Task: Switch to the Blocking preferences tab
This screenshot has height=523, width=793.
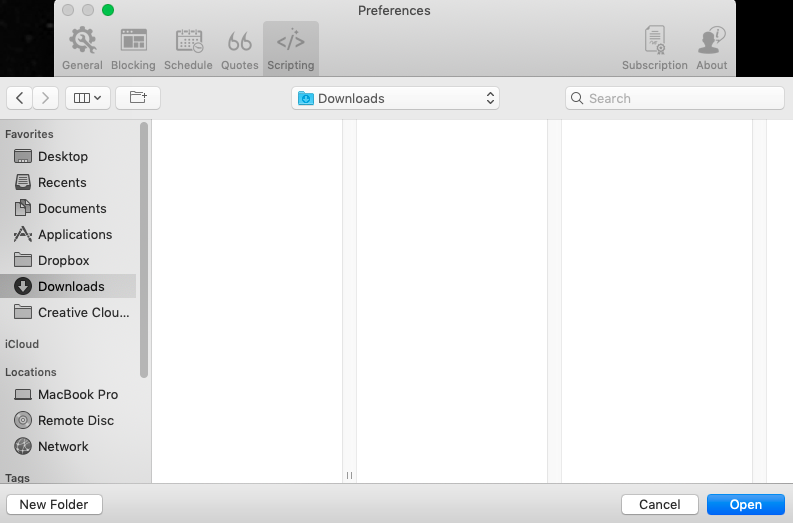Action: (x=133, y=49)
